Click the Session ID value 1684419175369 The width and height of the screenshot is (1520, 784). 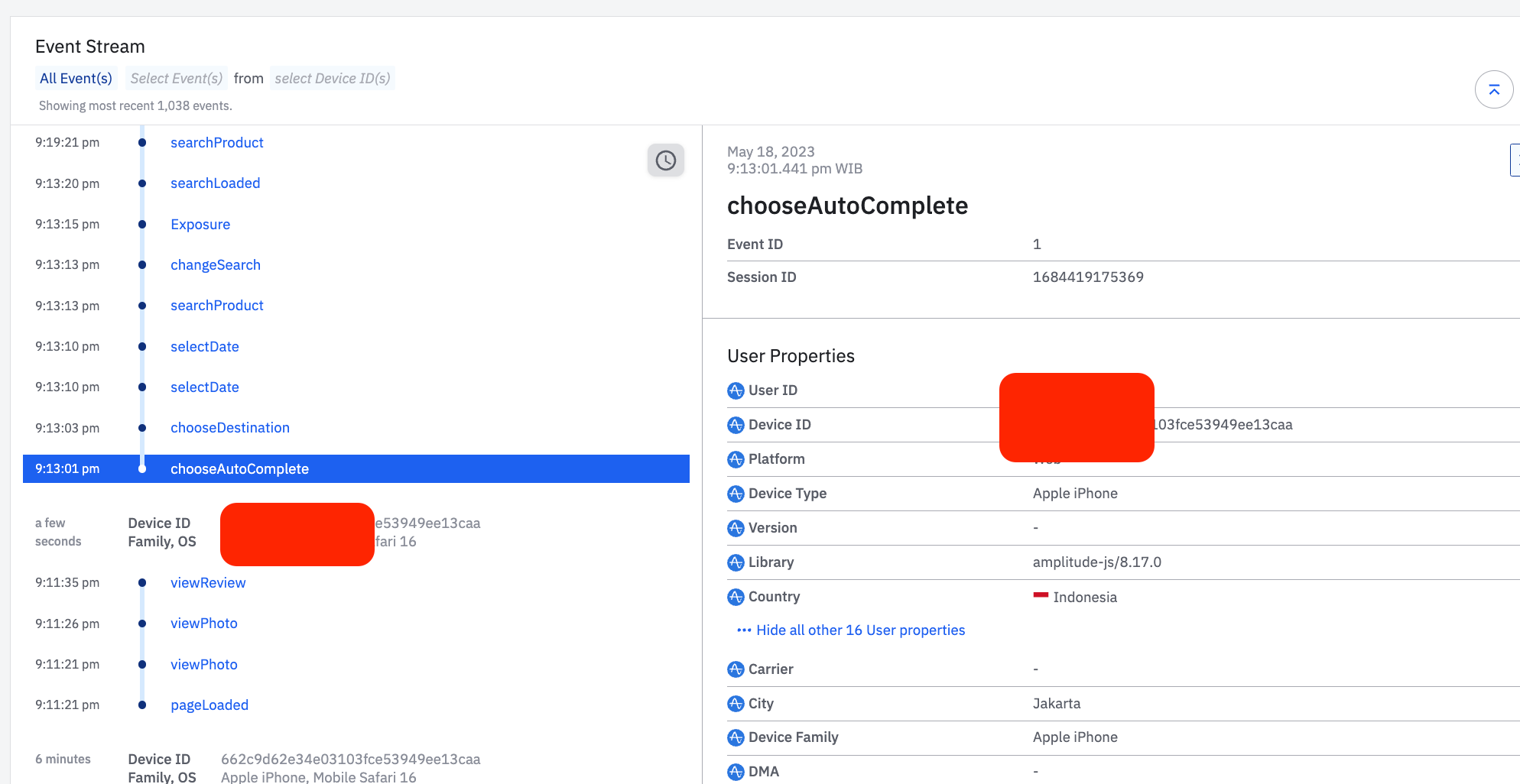point(1088,277)
